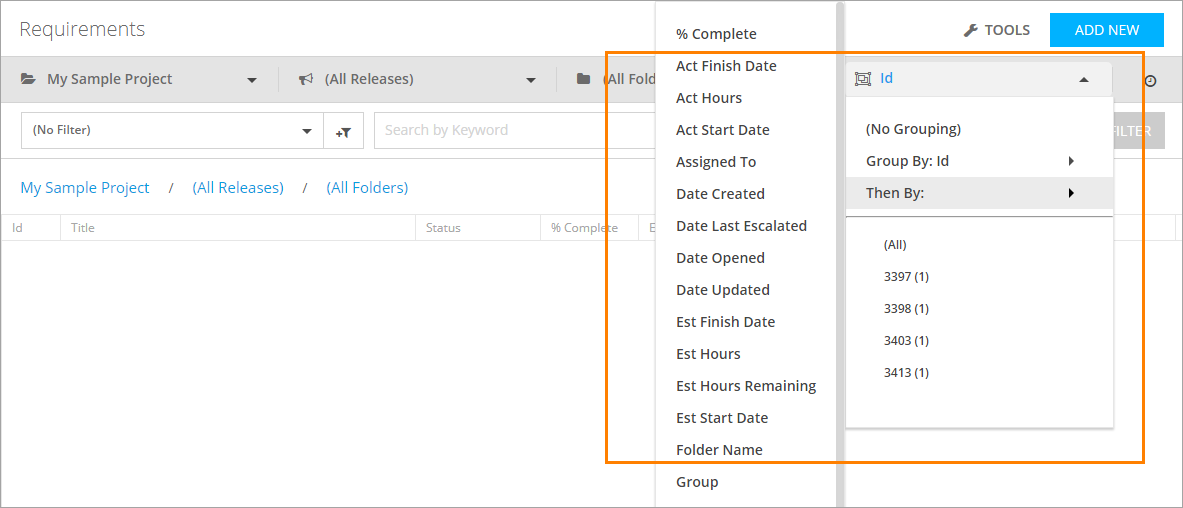Screen dimensions: 1183x508
Task: Click the add filter funnel icon
Action: (x=343, y=131)
